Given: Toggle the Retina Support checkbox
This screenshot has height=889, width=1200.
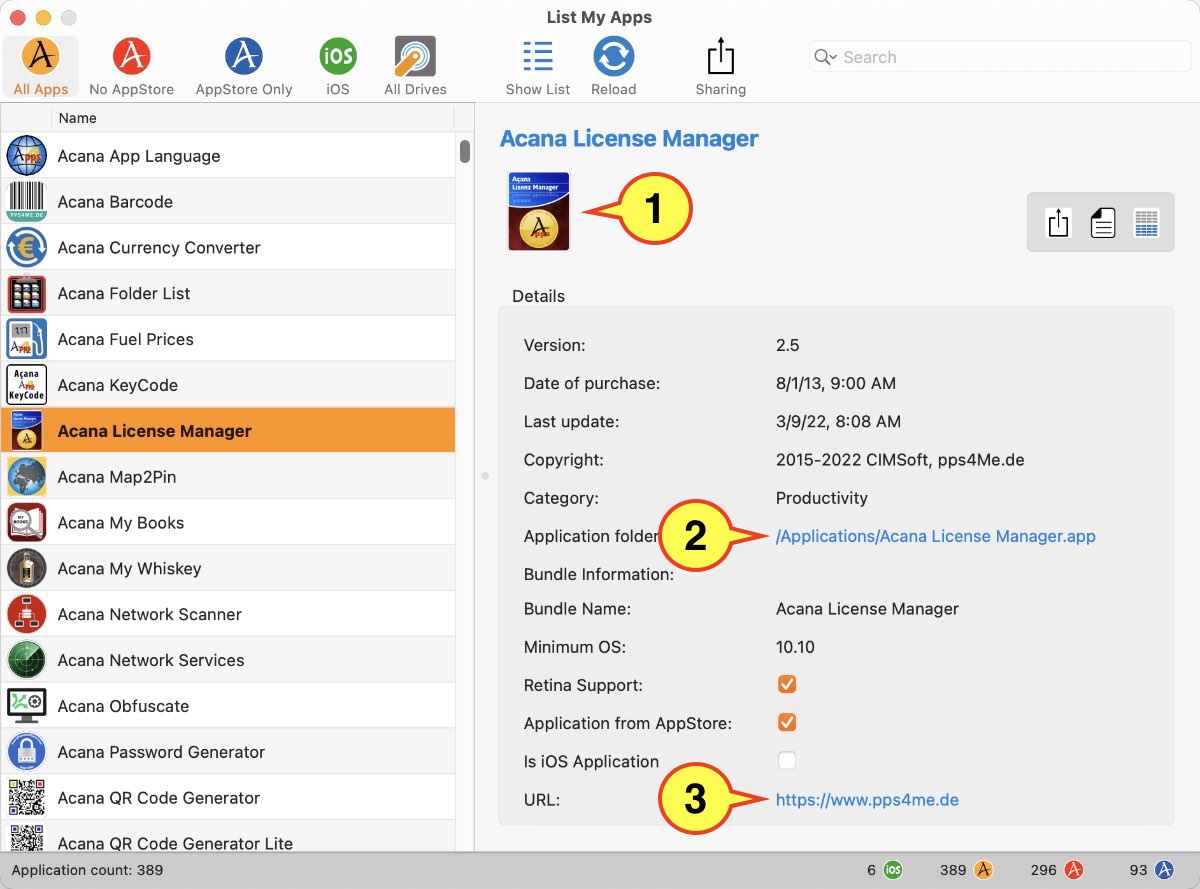Looking at the screenshot, I should (x=787, y=685).
